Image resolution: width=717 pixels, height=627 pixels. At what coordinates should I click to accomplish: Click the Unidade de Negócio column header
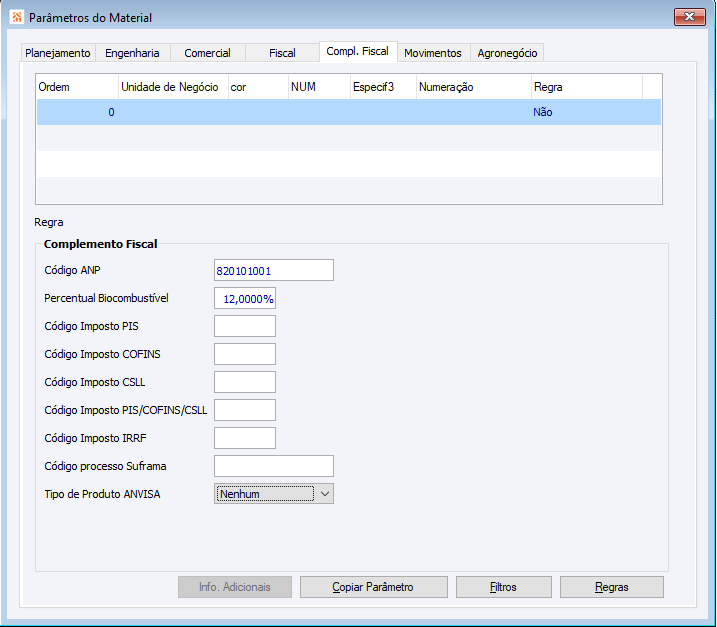pyautogui.click(x=173, y=87)
